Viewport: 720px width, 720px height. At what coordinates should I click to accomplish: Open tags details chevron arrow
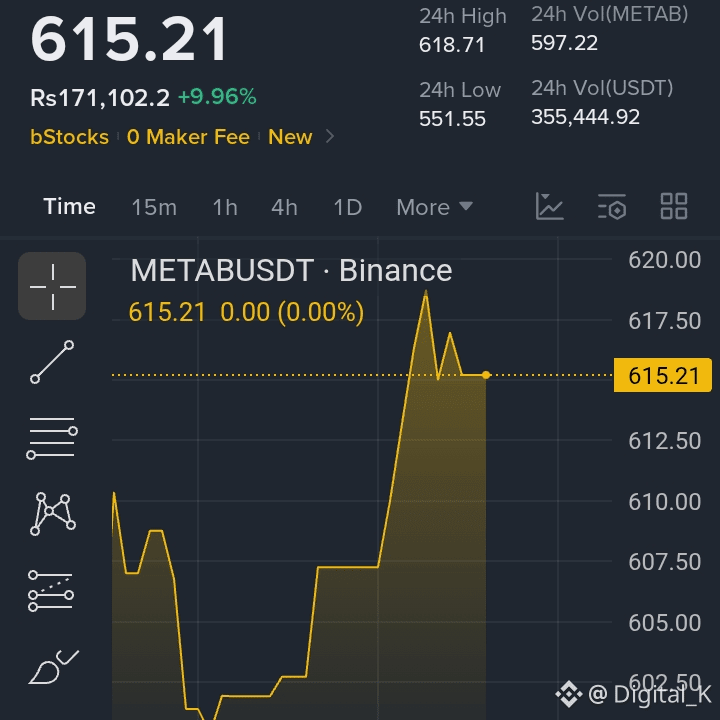330,136
